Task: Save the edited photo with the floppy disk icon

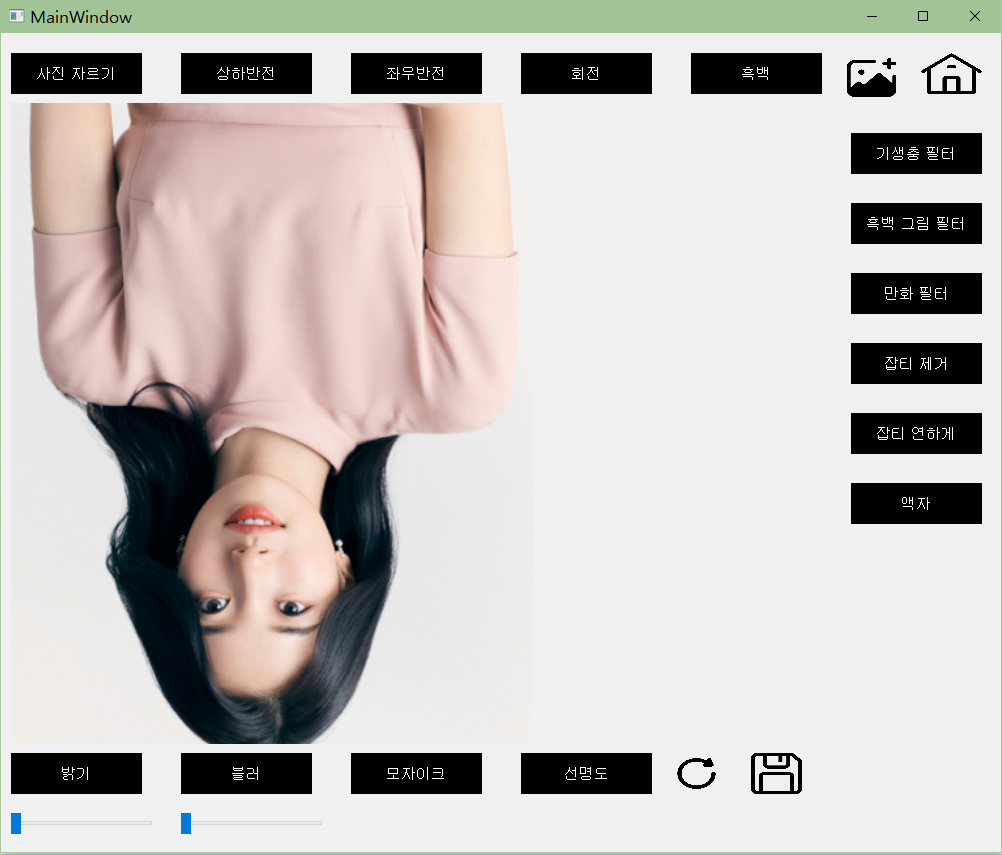Action: click(776, 773)
